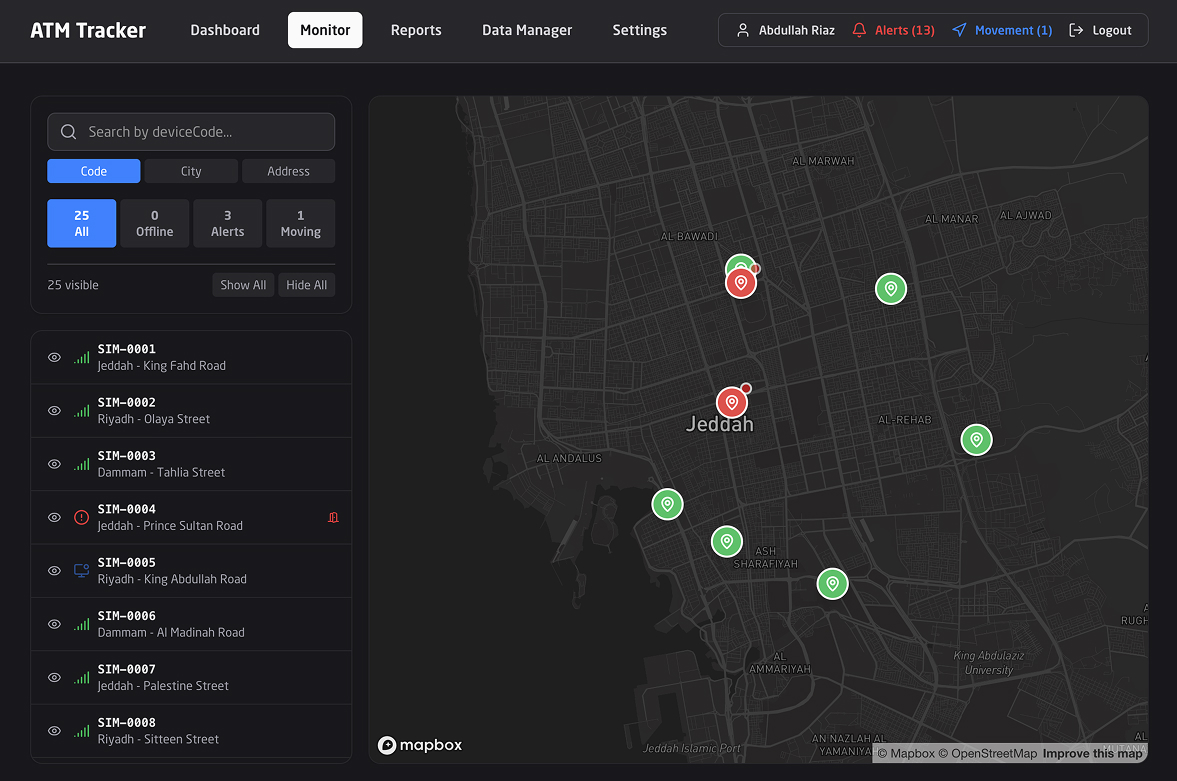This screenshot has width=1177, height=781.
Task: Toggle visibility eye for SIM-0005
Action: pos(54,571)
